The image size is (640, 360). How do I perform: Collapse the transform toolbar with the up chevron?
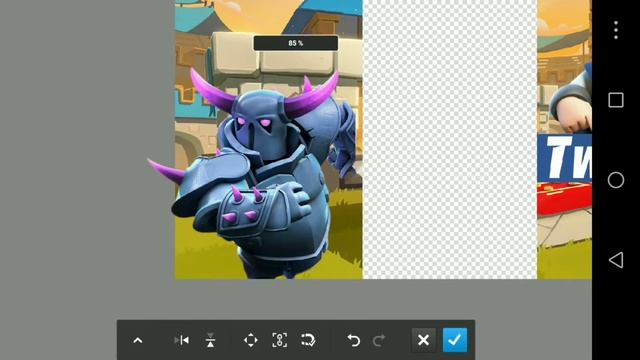[x=138, y=340]
